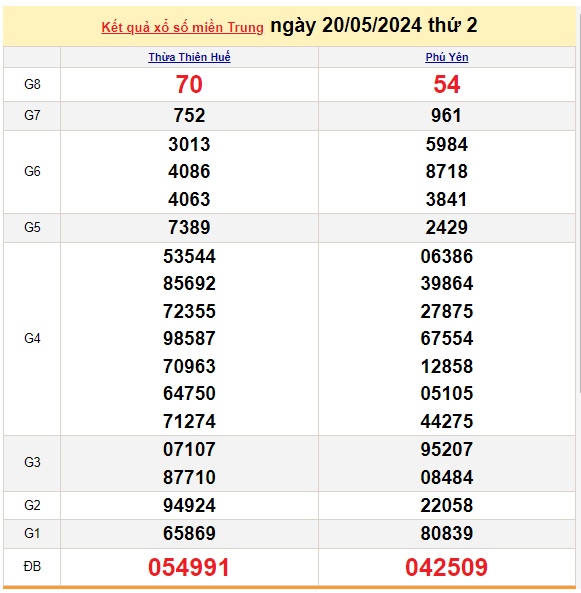Click the G4 number 44275
The width and height of the screenshot is (581, 593).
(x=447, y=421)
